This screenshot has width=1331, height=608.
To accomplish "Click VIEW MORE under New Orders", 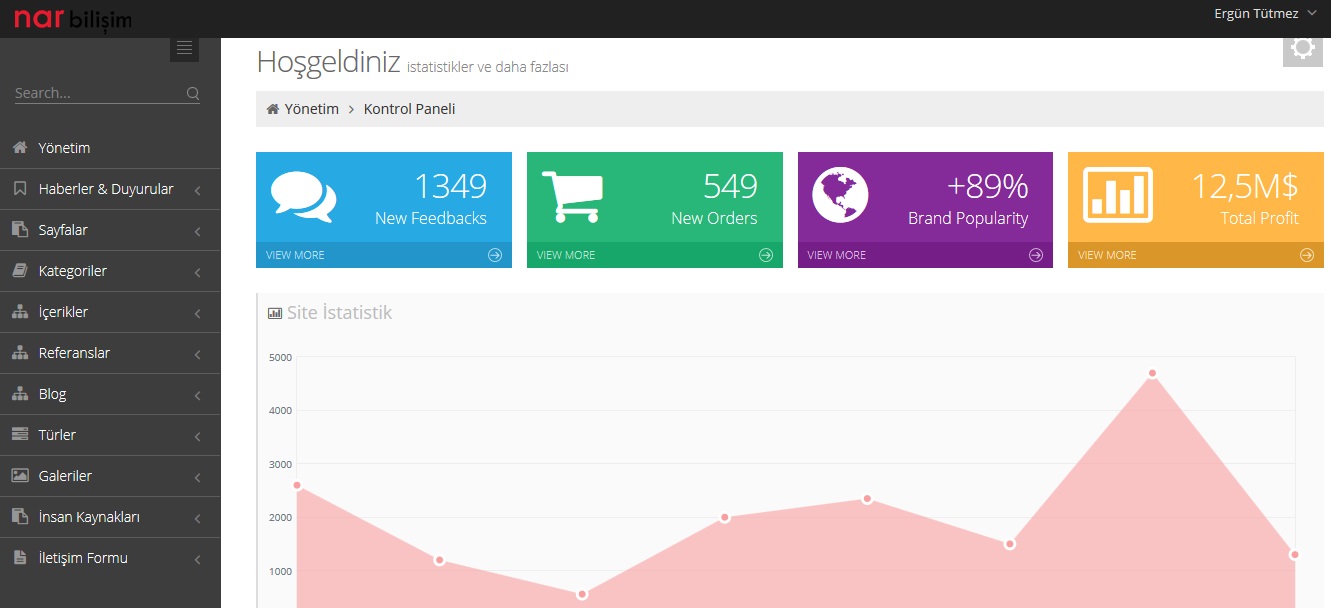I will (x=566, y=255).
